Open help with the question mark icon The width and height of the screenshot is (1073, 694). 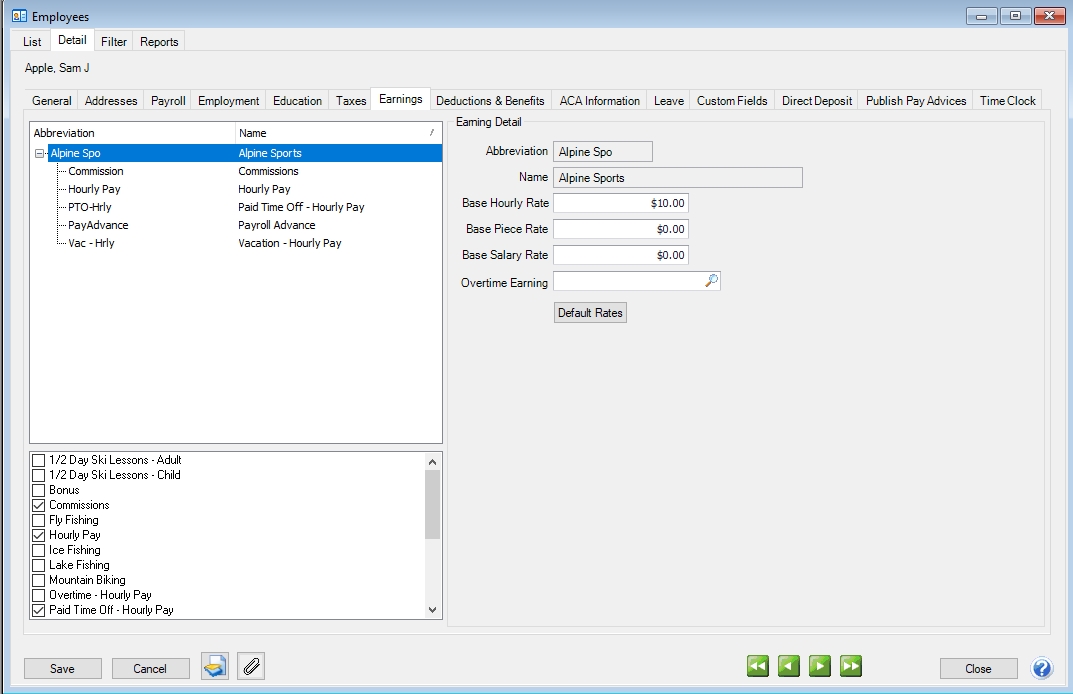point(1042,668)
